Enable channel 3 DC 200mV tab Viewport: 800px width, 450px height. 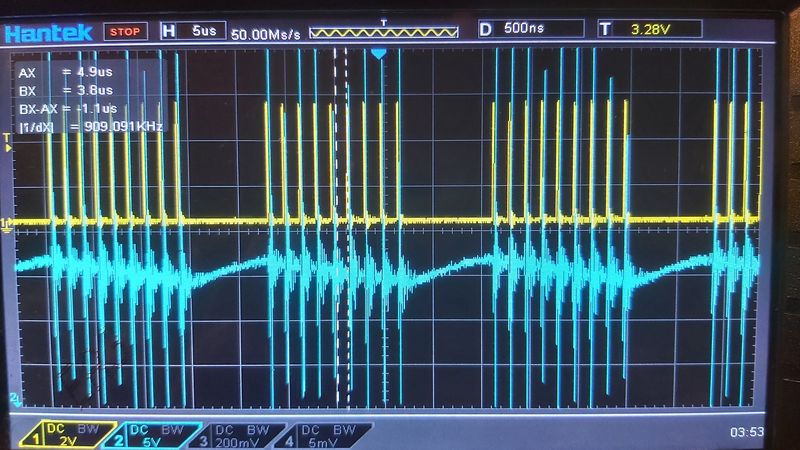click(x=237, y=436)
